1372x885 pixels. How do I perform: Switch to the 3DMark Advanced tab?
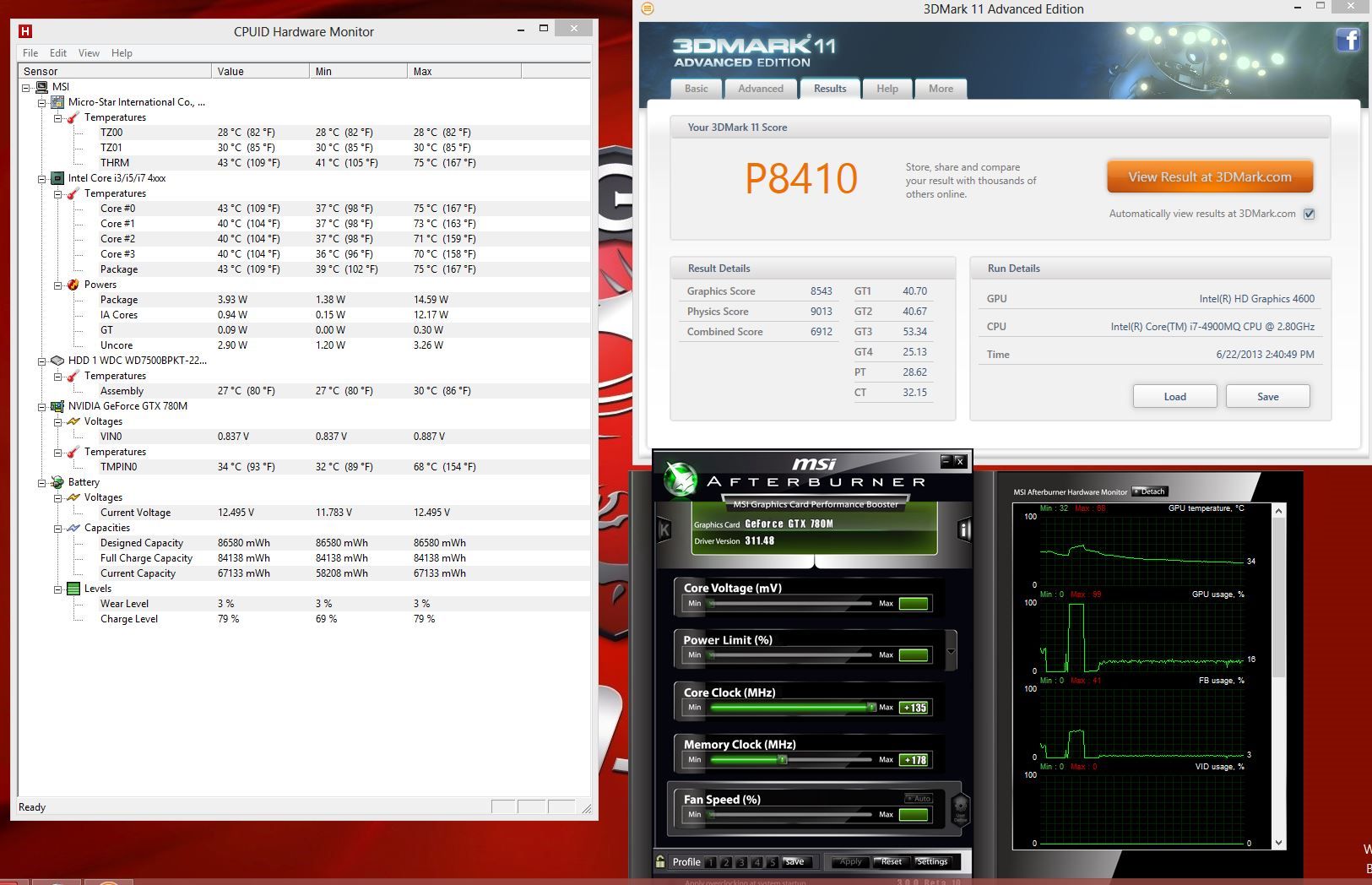coord(761,89)
